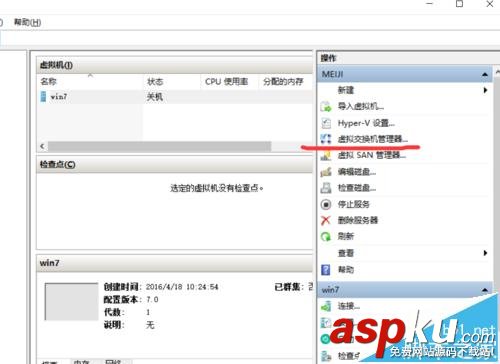Choose 刷新 action text
Screen dimensions: 500x364
click(x=346, y=236)
